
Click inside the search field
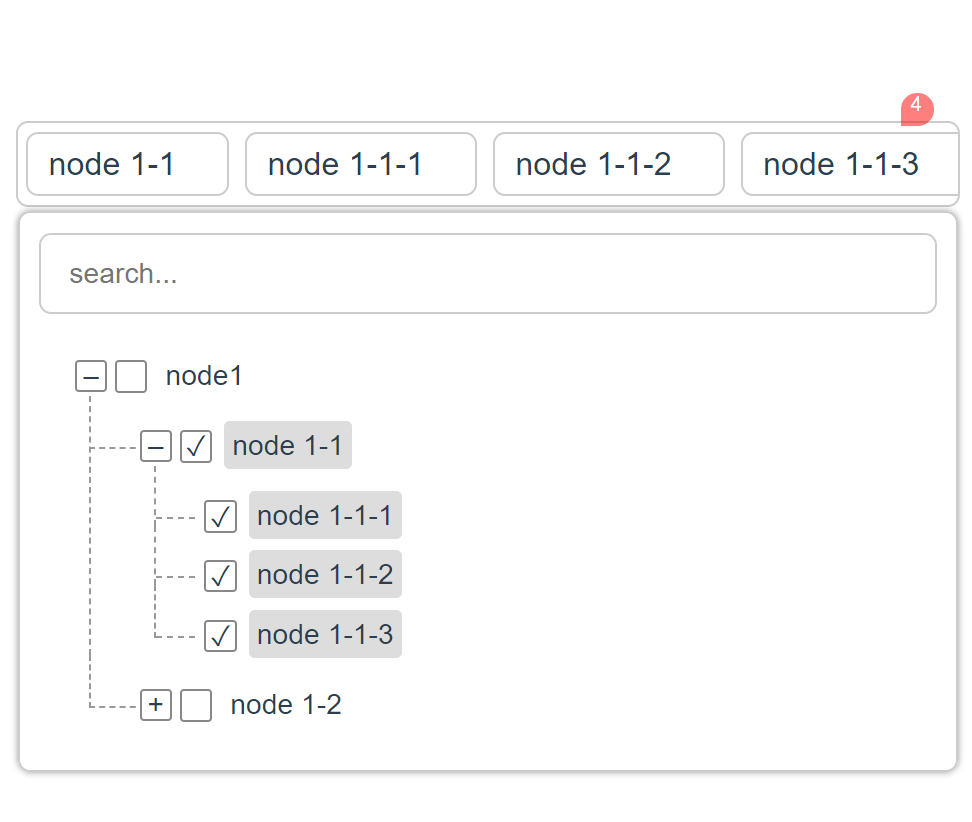pyautogui.click(x=488, y=273)
